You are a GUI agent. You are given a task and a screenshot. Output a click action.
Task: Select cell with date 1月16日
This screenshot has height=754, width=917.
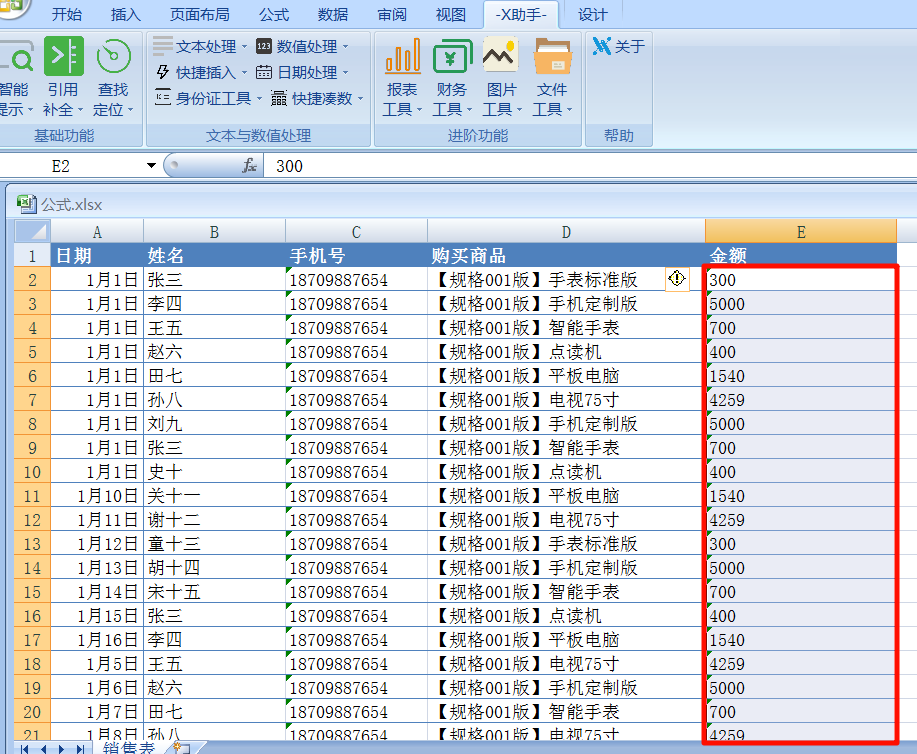point(97,640)
